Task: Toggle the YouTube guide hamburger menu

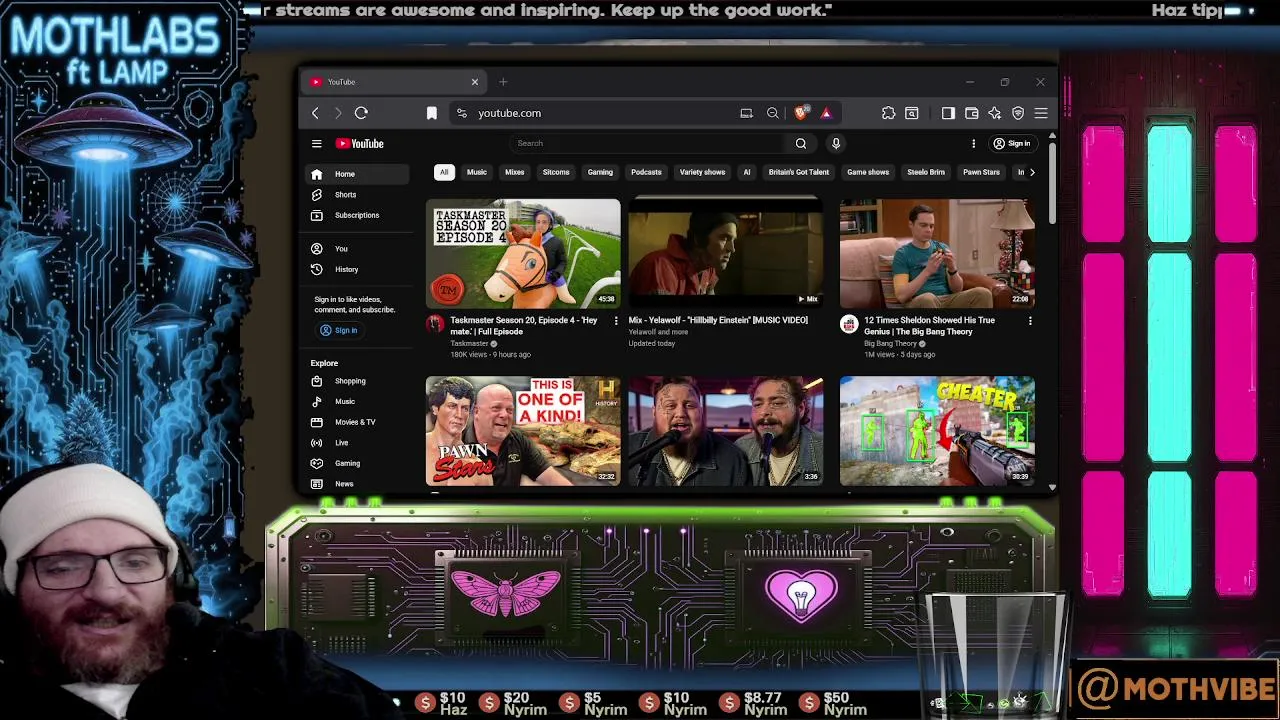Action: (x=317, y=143)
